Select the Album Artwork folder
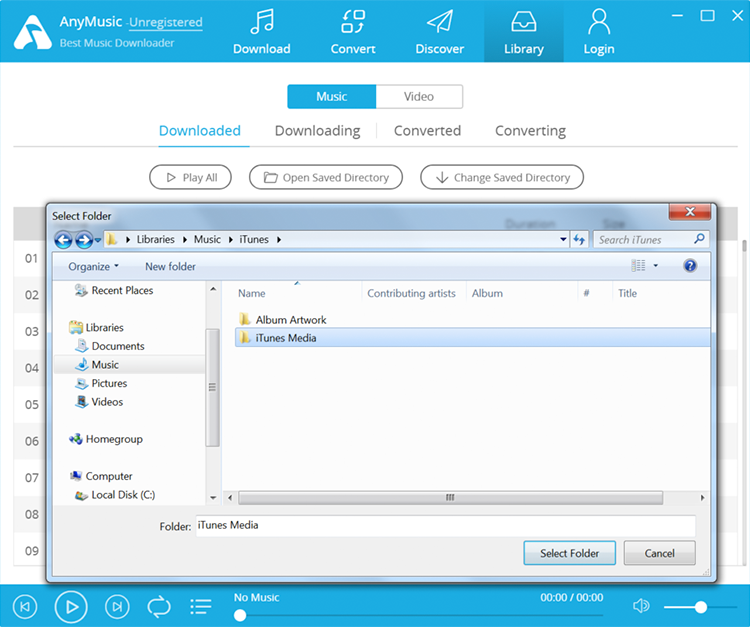750x627 pixels. pyautogui.click(x=282, y=319)
